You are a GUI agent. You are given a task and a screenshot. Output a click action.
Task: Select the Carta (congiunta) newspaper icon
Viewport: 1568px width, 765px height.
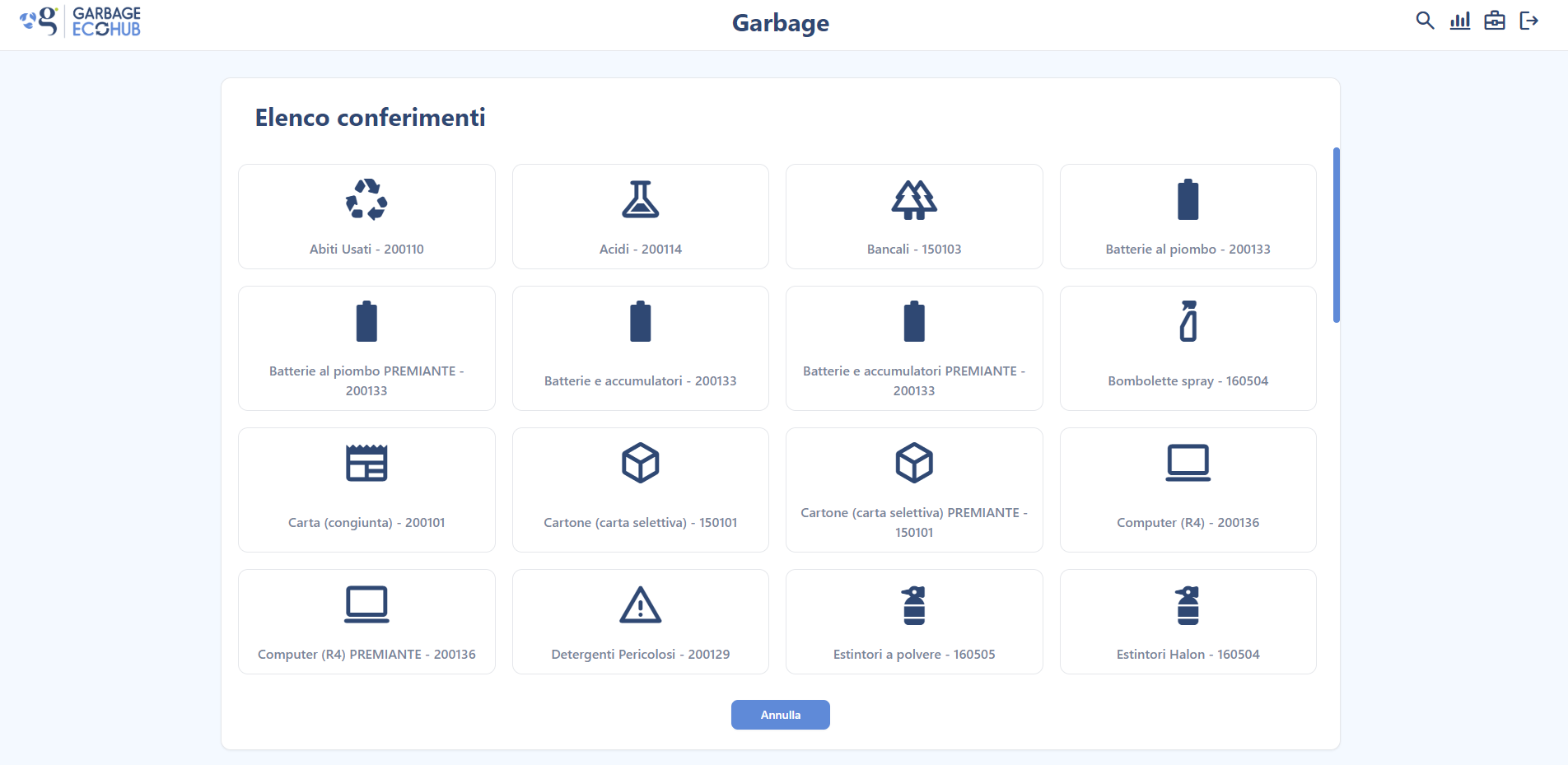pos(366,463)
